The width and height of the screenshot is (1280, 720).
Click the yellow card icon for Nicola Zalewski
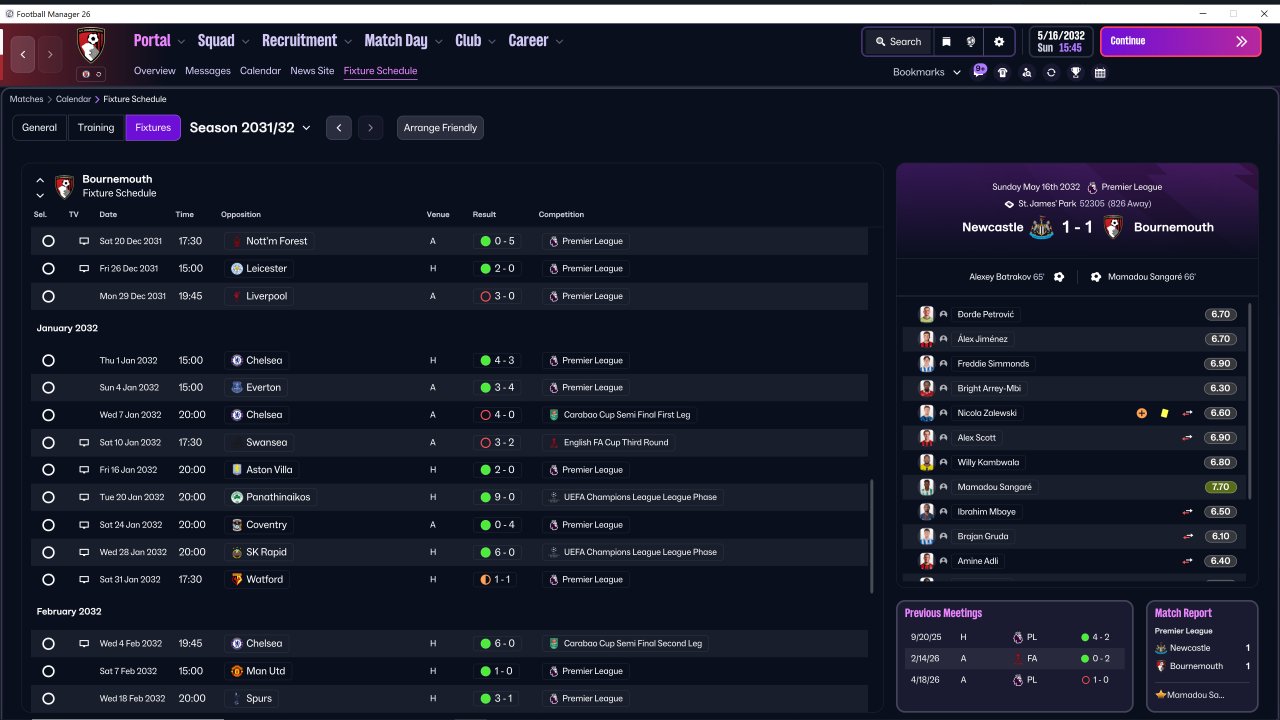point(1164,413)
